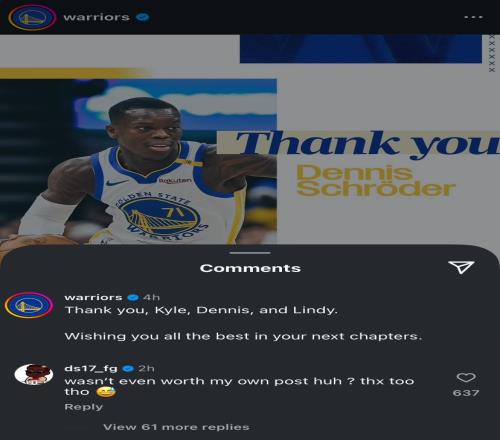Image resolution: width=500 pixels, height=440 pixels.
Task: Open the three-dot more options menu
Action: coord(473,17)
